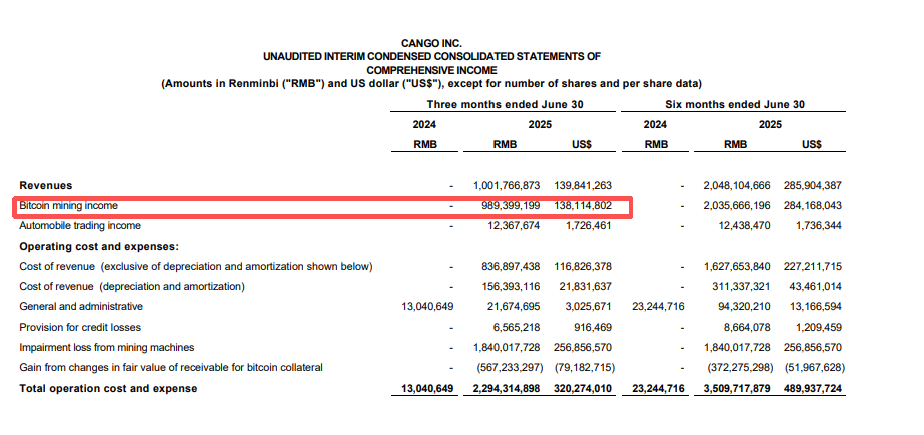924x435 pixels.
Task: Select value 284,168,043
Action: click(x=813, y=206)
